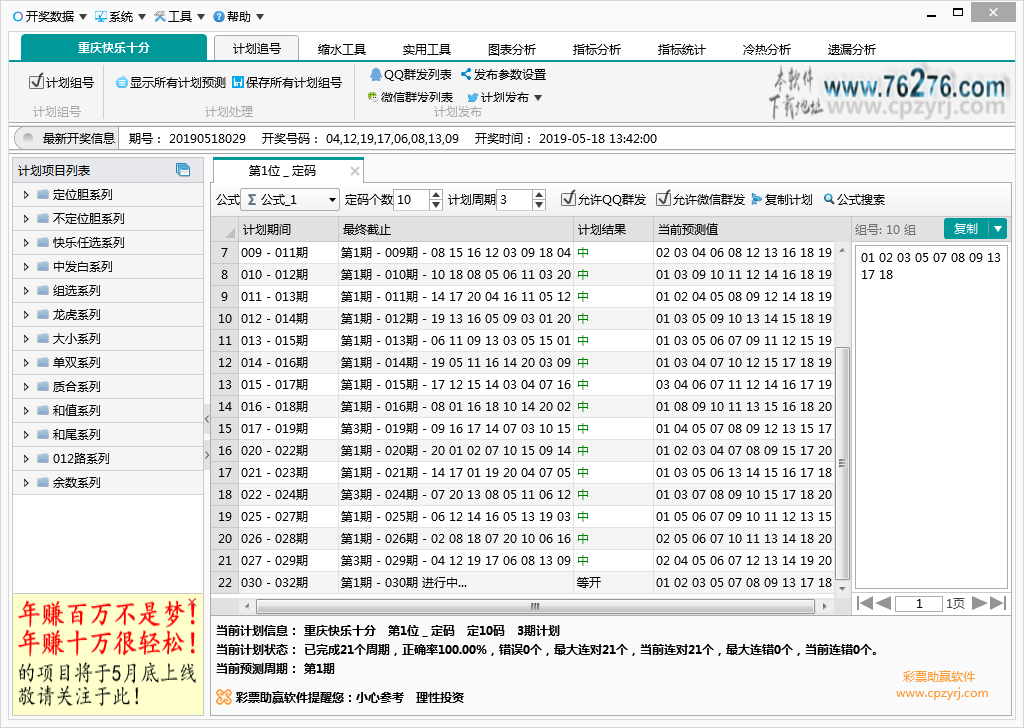The height and width of the screenshot is (728, 1024).
Task: Expand the 龙虎系列 tree node
Action: [x=25, y=315]
